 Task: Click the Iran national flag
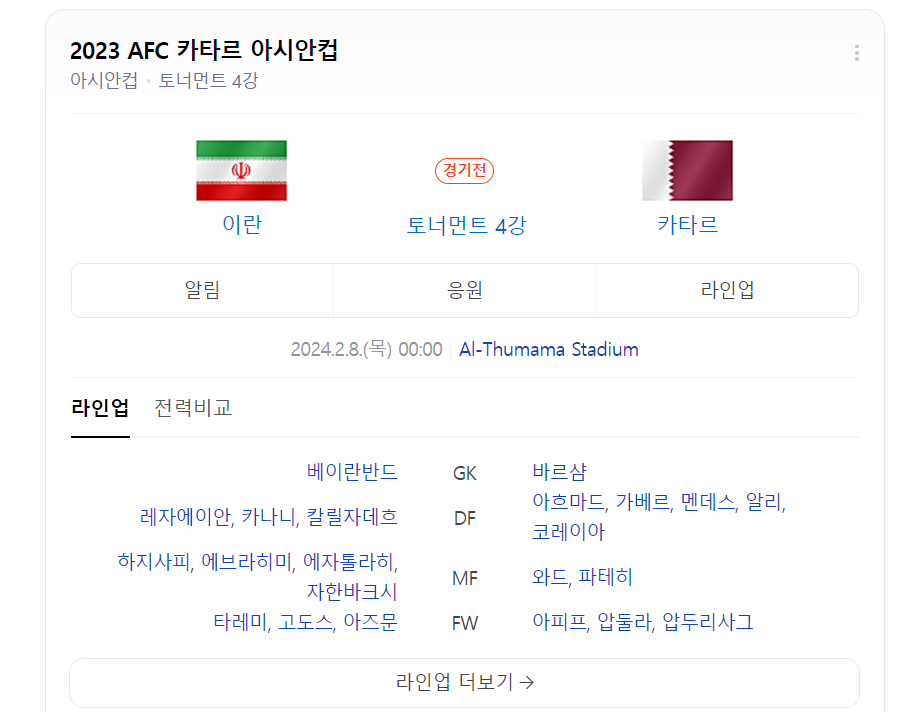[x=242, y=170]
